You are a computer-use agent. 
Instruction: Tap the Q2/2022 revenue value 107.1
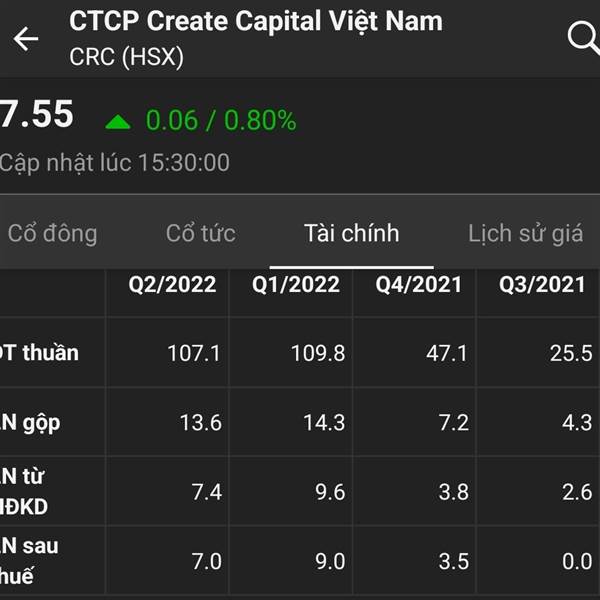click(194, 353)
